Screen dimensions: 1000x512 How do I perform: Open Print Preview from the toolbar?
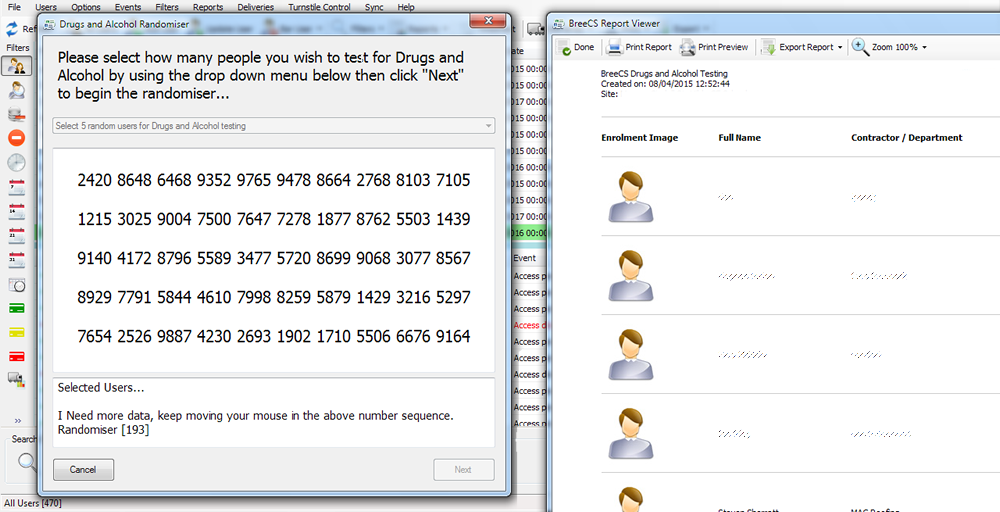click(688, 47)
